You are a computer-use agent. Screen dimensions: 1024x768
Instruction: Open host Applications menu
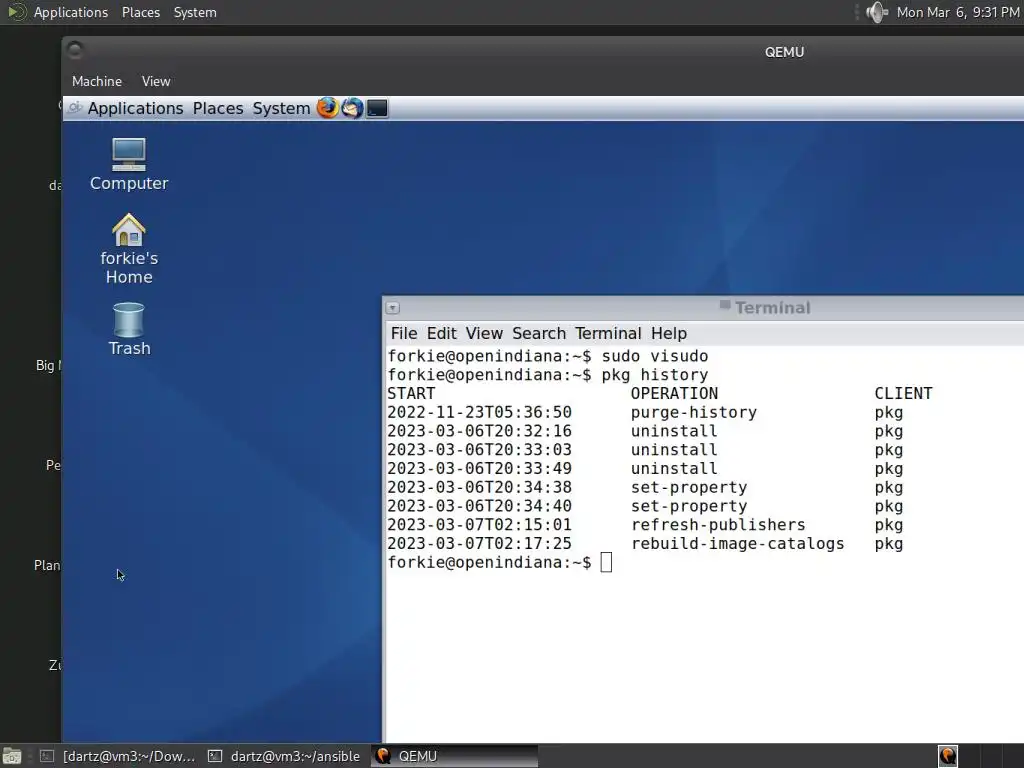point(71,12)
